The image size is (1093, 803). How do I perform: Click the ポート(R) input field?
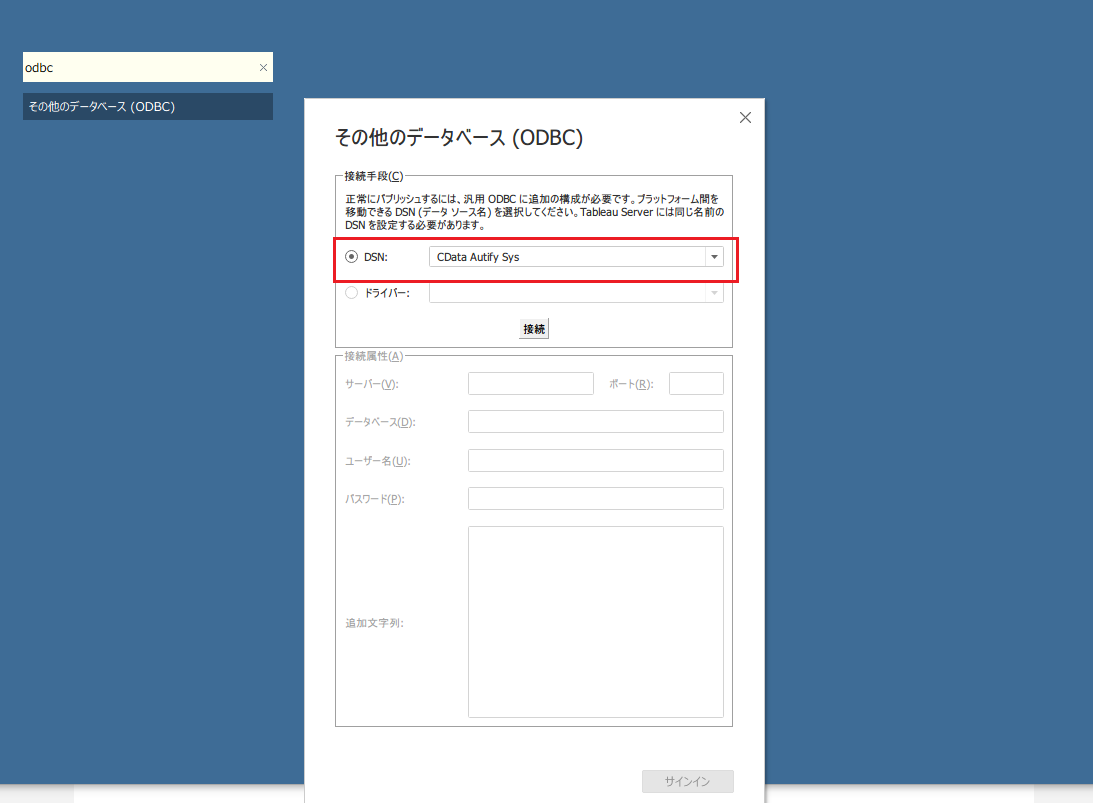click(696, 383)
